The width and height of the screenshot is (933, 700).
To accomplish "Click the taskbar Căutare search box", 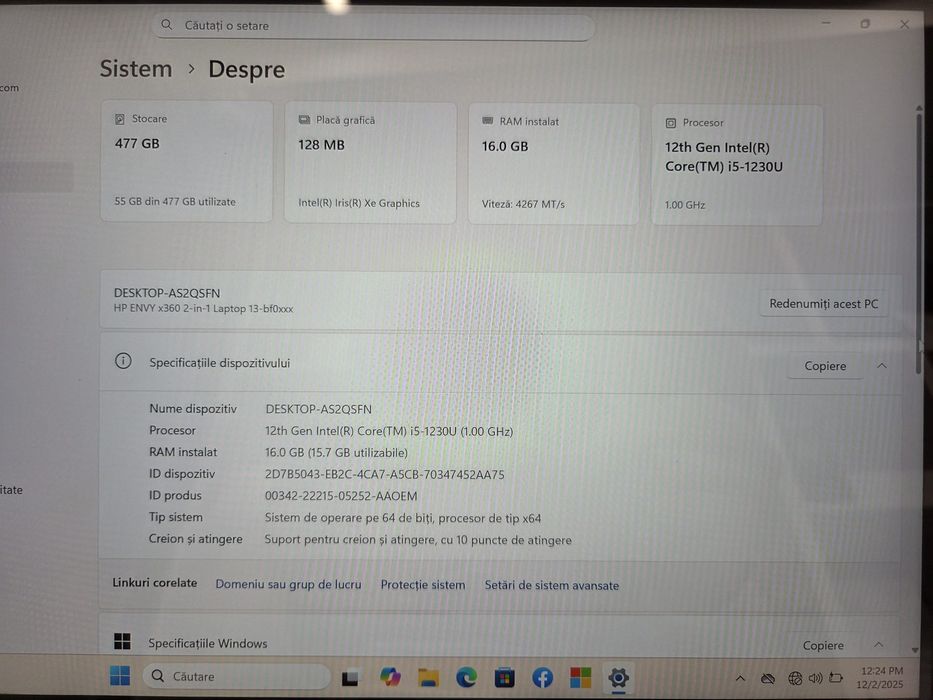I will click(x=236, y=676).
